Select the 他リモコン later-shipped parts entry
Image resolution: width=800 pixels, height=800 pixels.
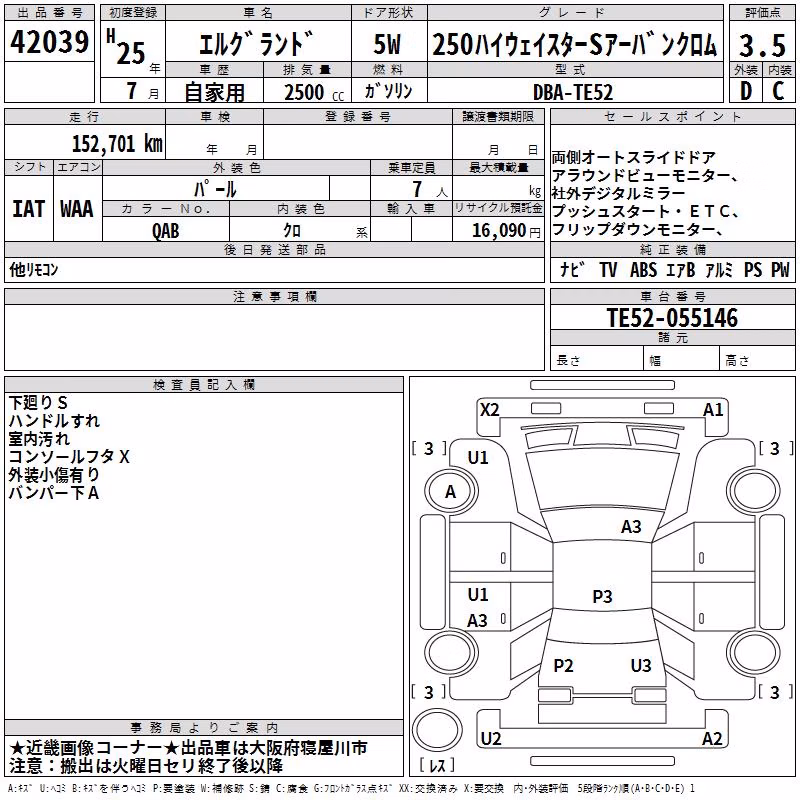pos(34,270)
